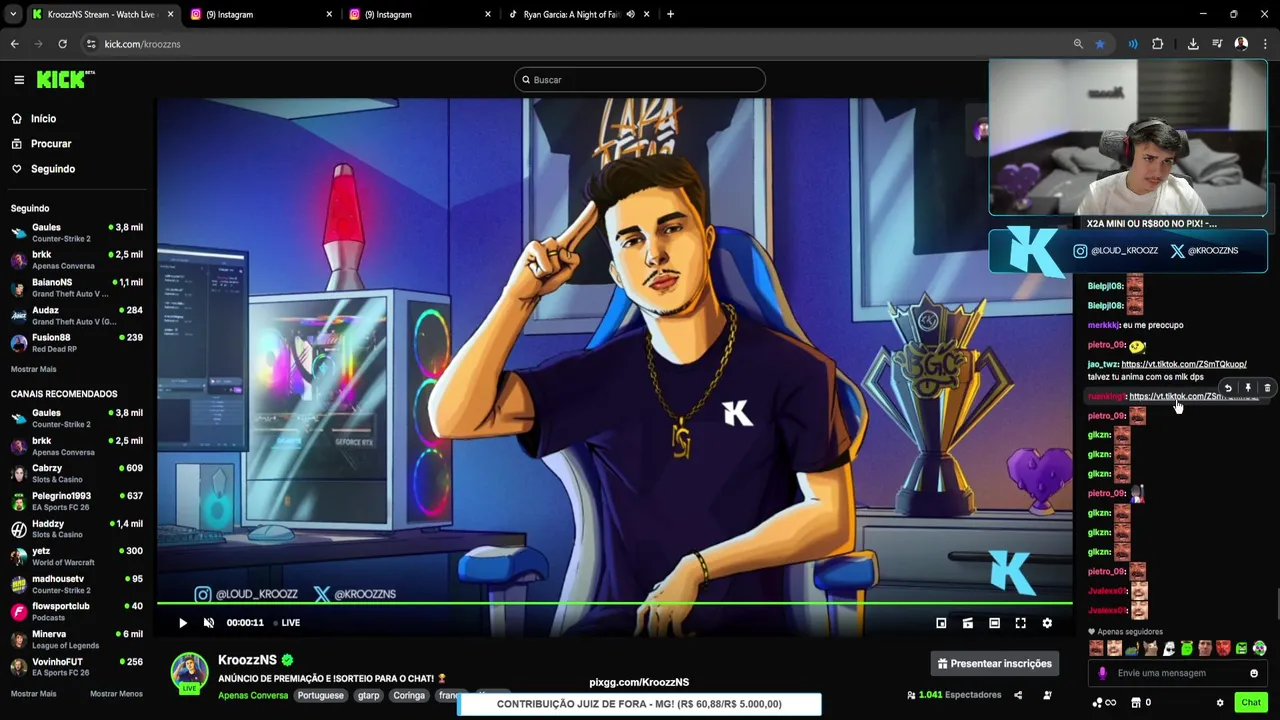Open Pelegrino1993 recommended channel
1280x720 pixels.
click(77, 501)
